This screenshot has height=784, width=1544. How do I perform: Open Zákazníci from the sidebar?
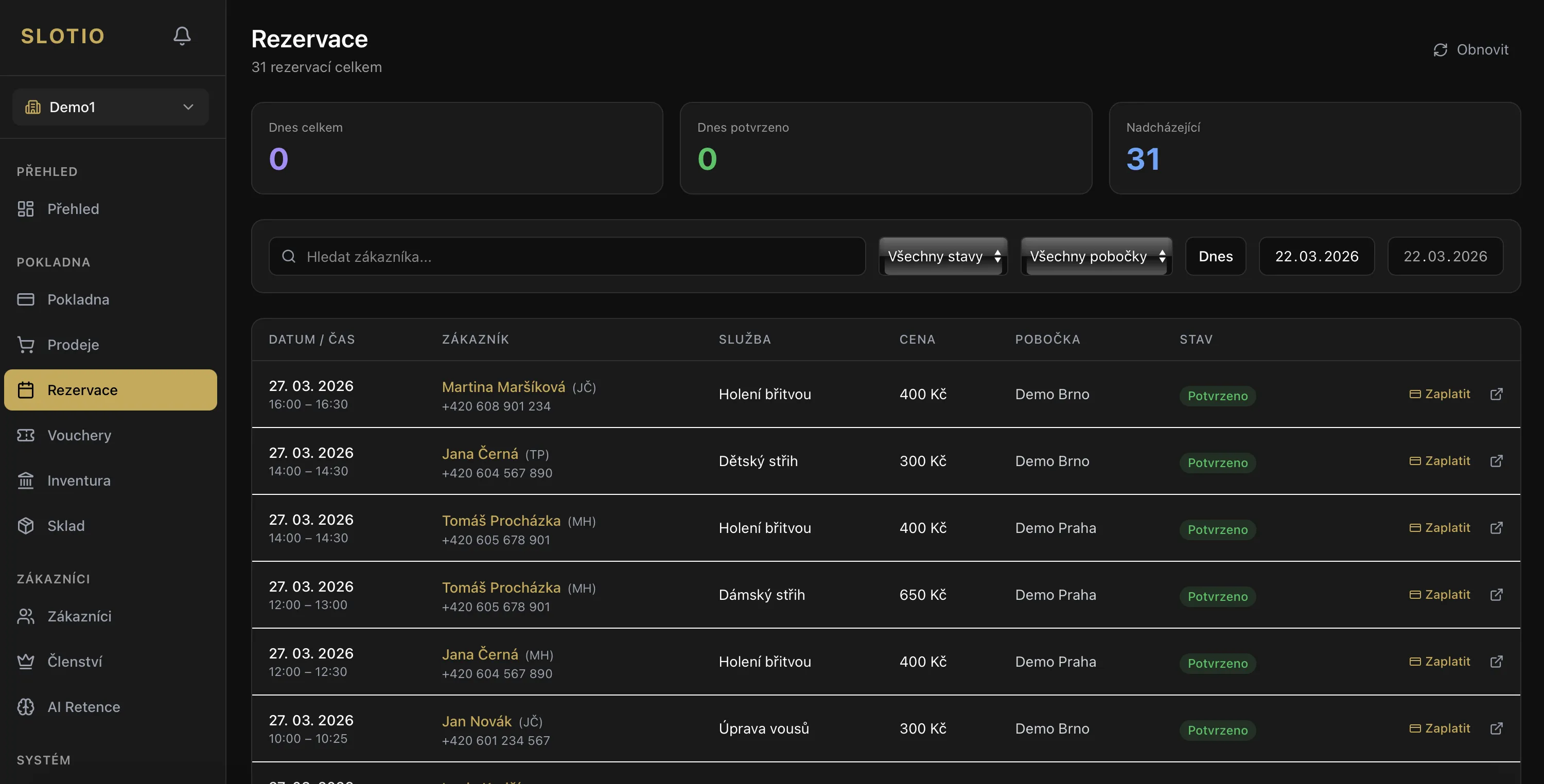tap(110, 616)
